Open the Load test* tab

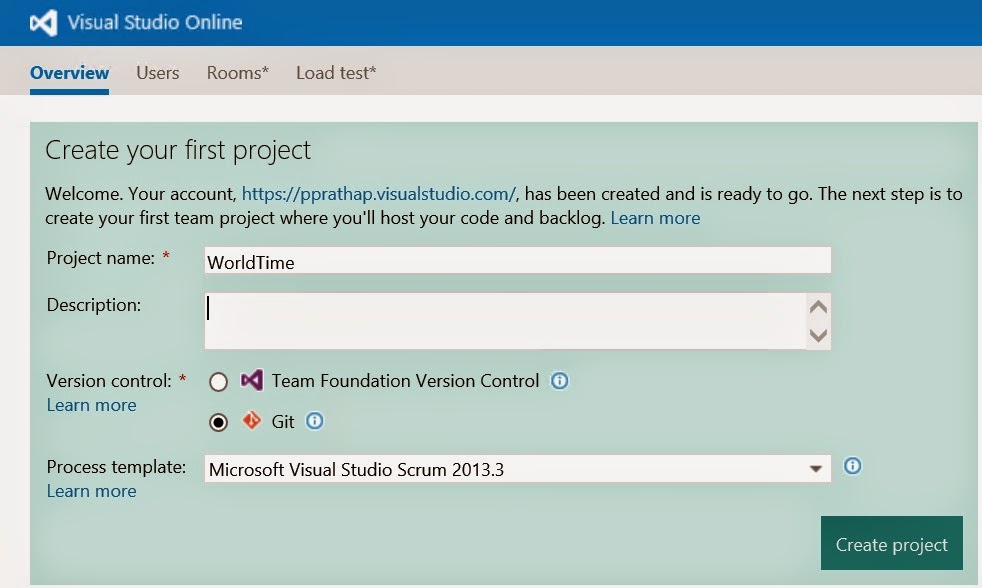tap(336, 73)
